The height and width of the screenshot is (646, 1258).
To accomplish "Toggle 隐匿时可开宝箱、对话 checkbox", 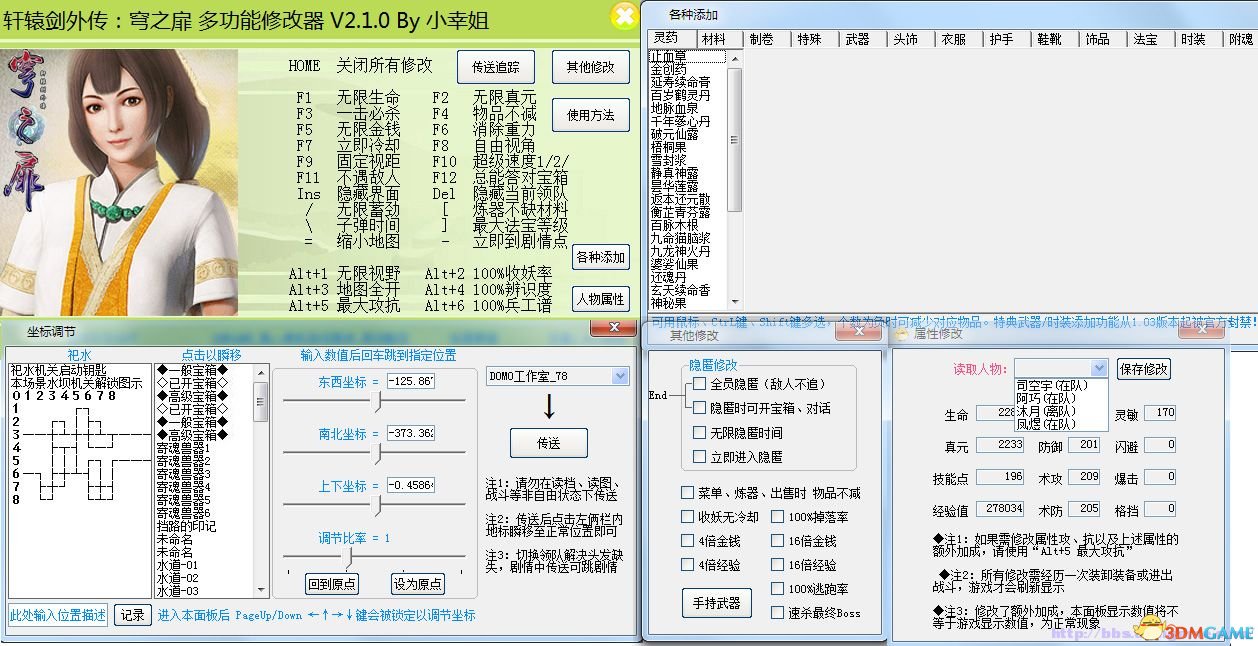I will coord(700,408).
